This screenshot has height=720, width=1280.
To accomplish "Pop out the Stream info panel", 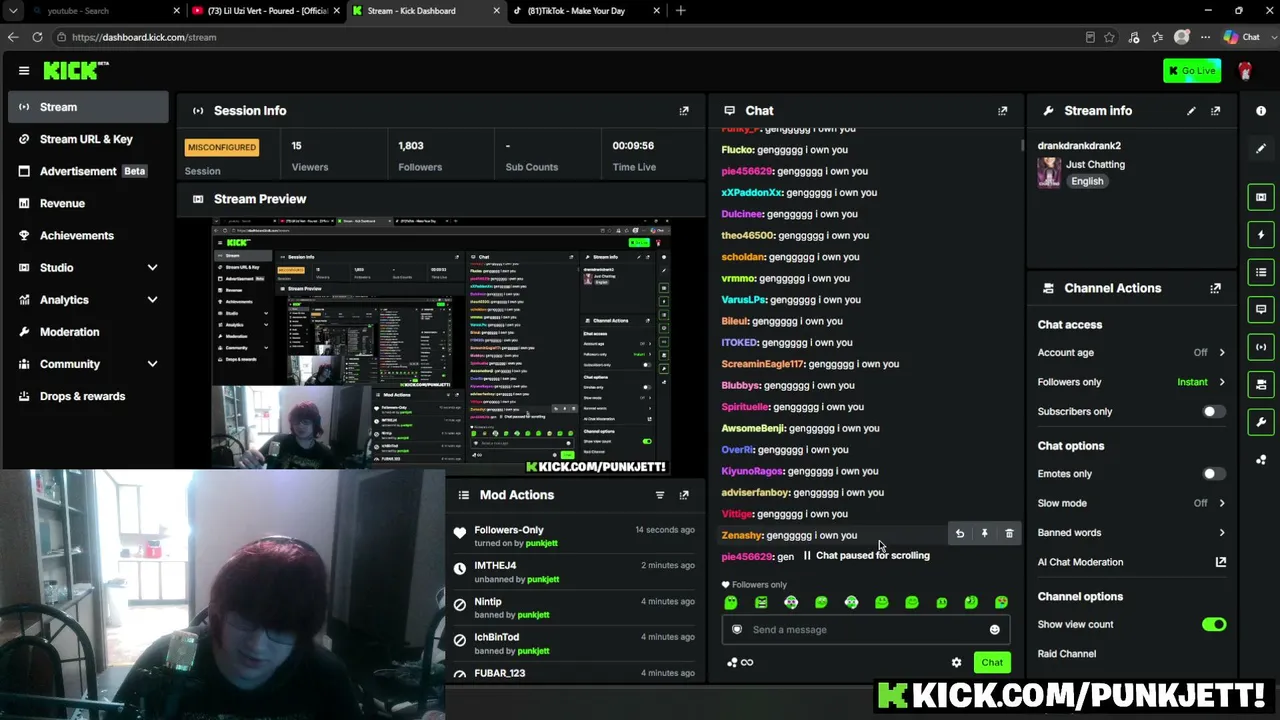I will (x=1216, y=111).
